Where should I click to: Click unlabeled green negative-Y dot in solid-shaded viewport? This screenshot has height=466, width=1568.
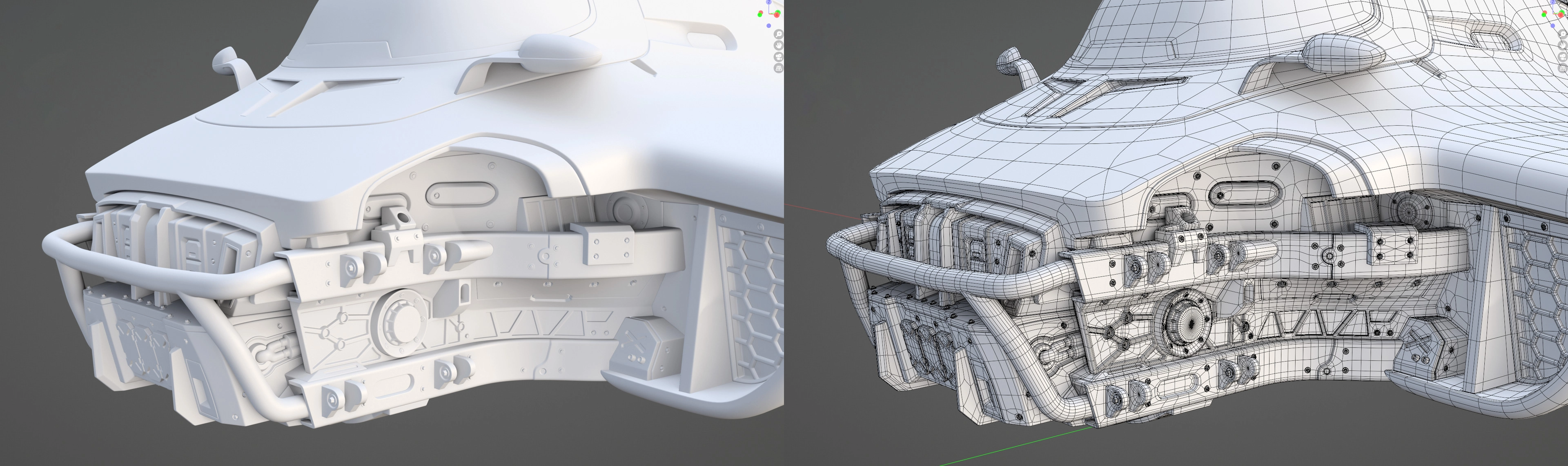[759, 15]
